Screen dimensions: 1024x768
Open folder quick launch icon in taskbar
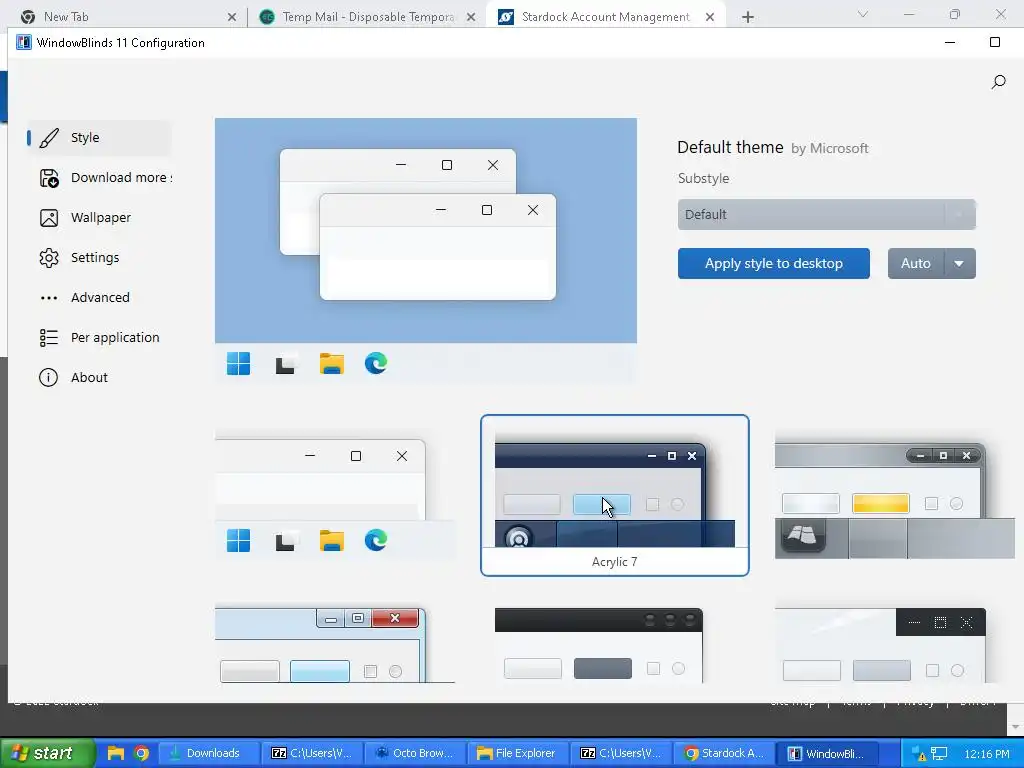pyautogui.click(x=116, y=753)
